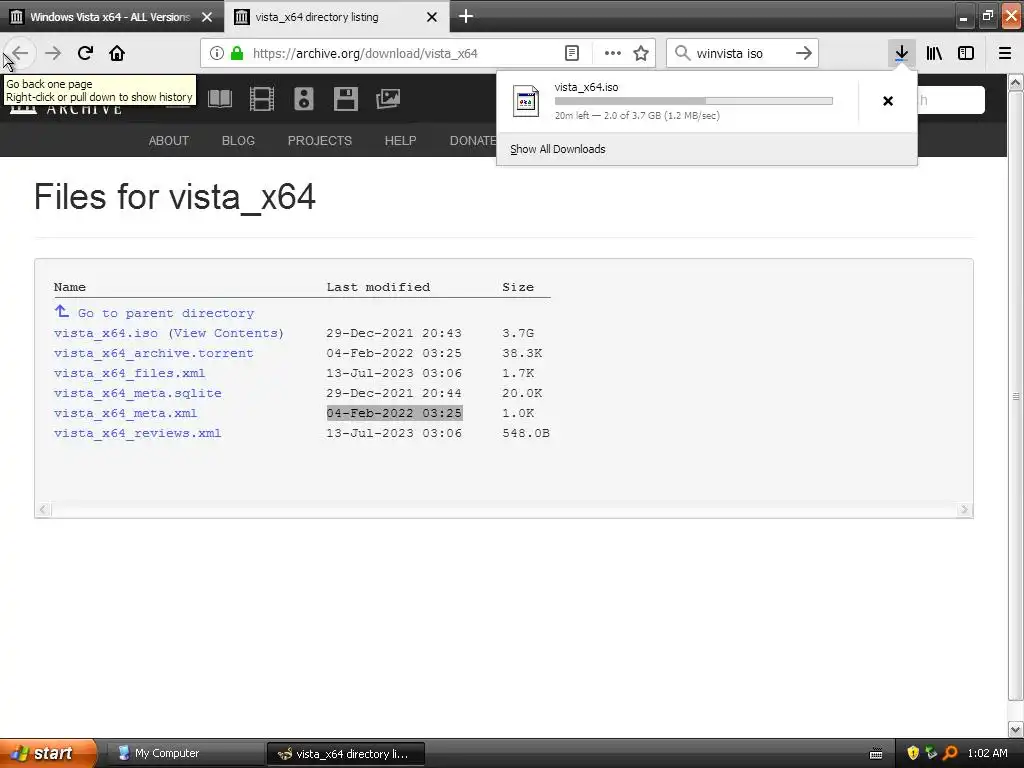The height and width of the screenshot is (768, 1024).
Task: Open Archive images icon
Action: (x=388, y=99)
